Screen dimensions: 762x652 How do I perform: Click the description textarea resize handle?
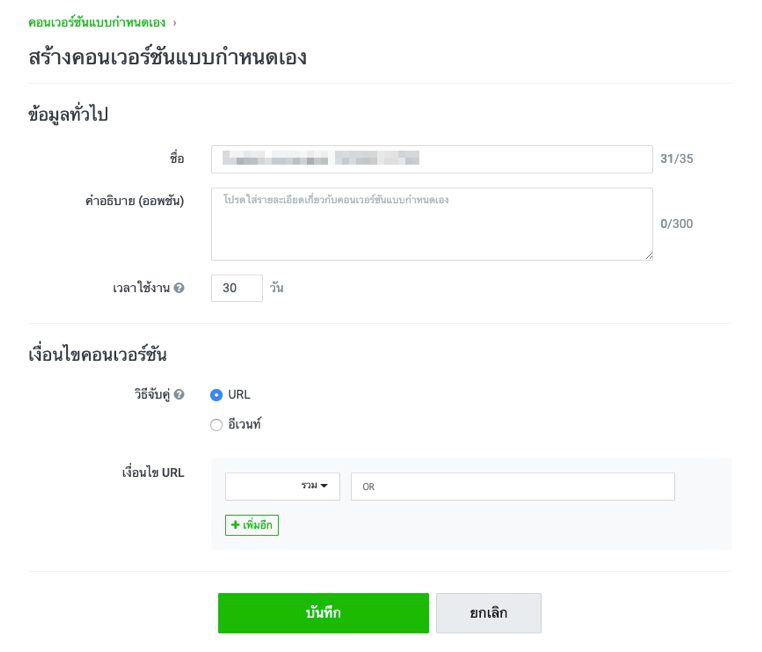point(648,256)
